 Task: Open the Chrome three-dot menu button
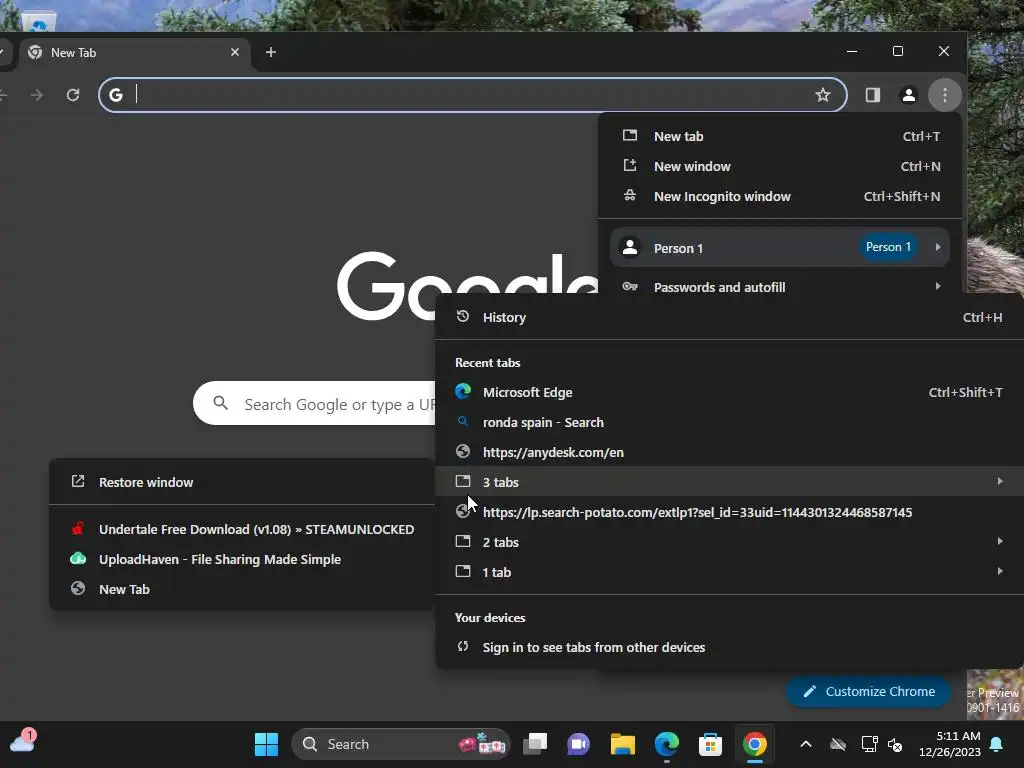(x=944, y=95)
